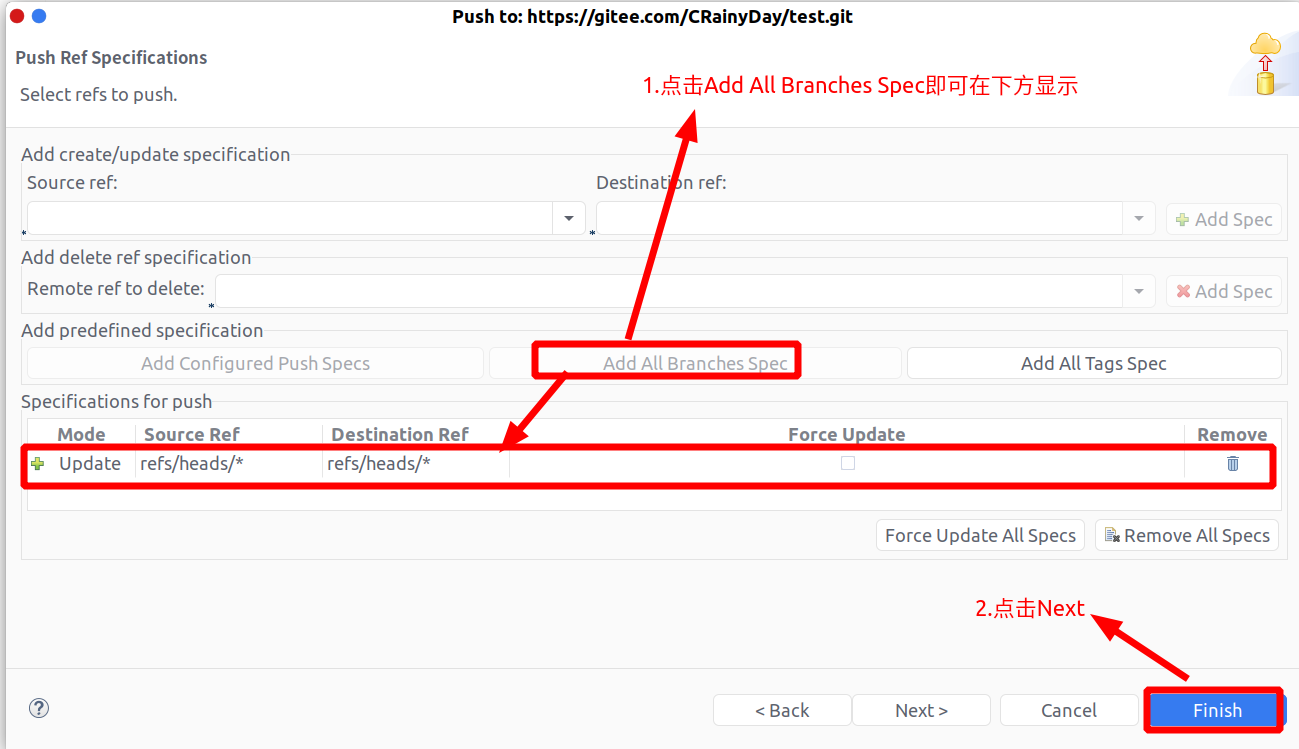Click the trash icon to remove the Update spec

pos(1232,463)
